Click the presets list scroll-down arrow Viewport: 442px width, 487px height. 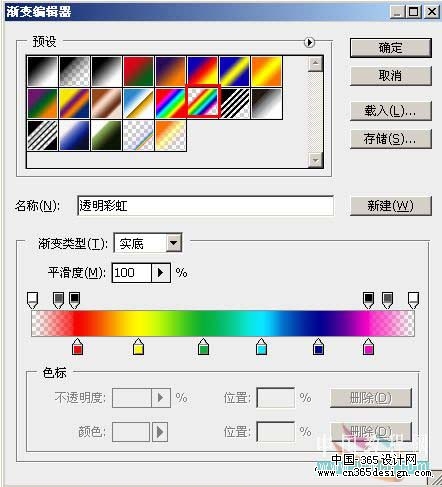coord(315,160)
